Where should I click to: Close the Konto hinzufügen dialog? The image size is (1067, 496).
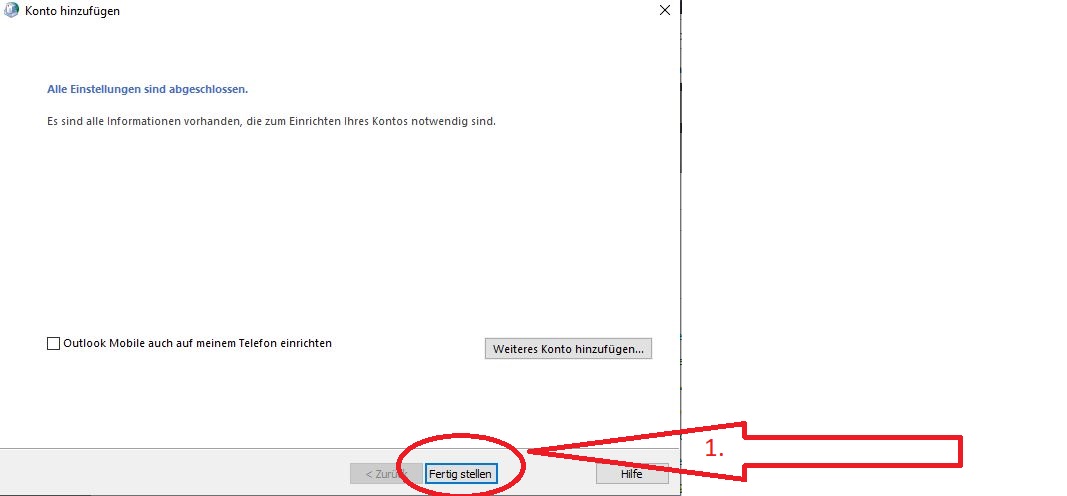pyautogui.click(x=665, y=11)
